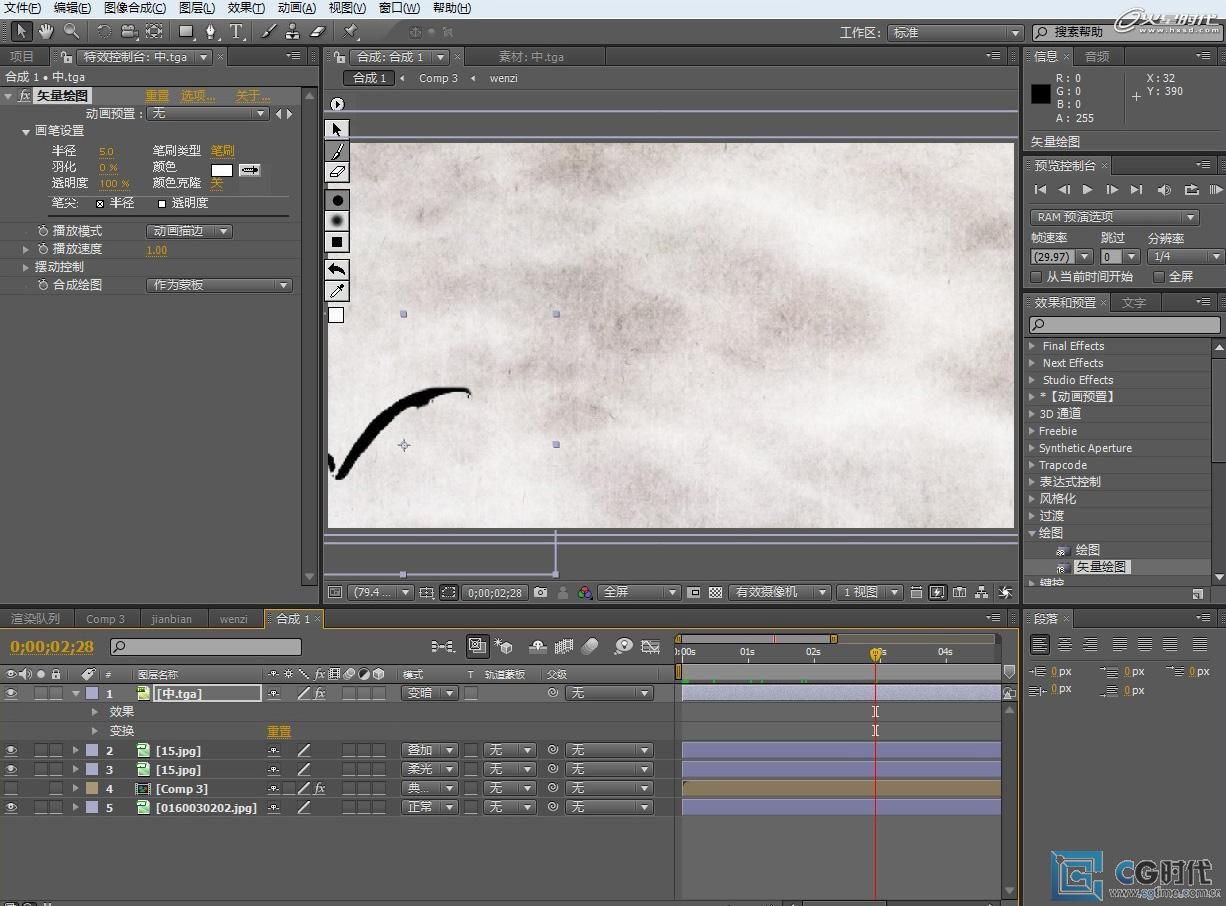This screenshot has width=1226, height=906.
Task: Switch to the jianbian timeline tab
Action: coord(171,619)
